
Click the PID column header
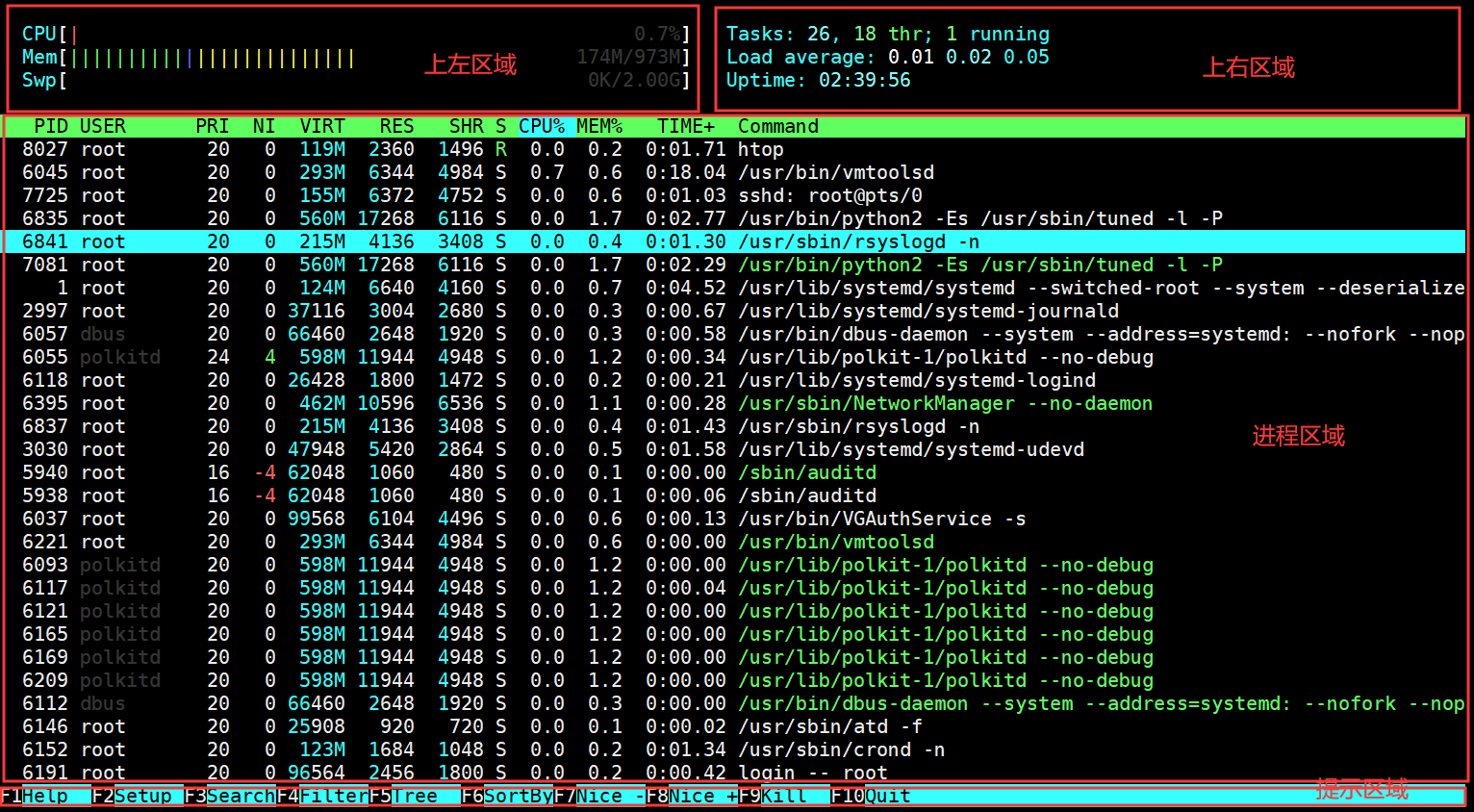(x=51, y=126)
